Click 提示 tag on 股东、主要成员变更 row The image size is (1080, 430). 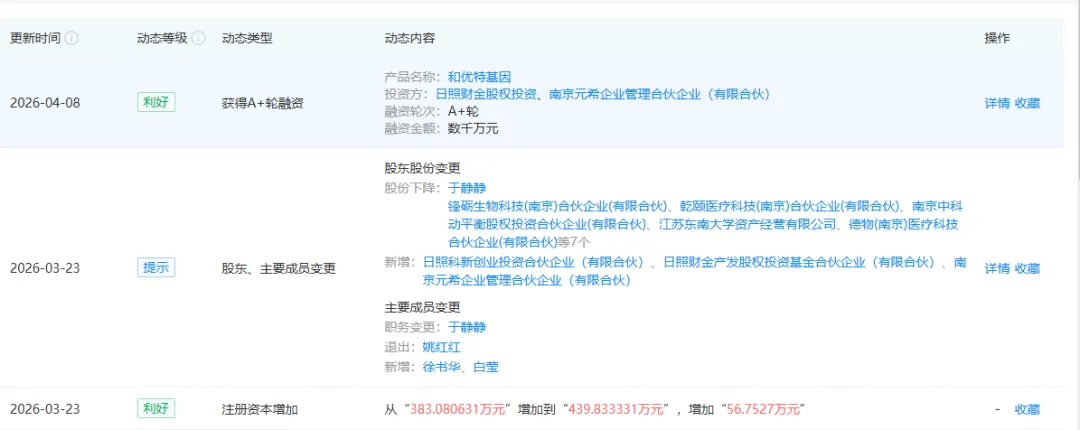[156, 267]
